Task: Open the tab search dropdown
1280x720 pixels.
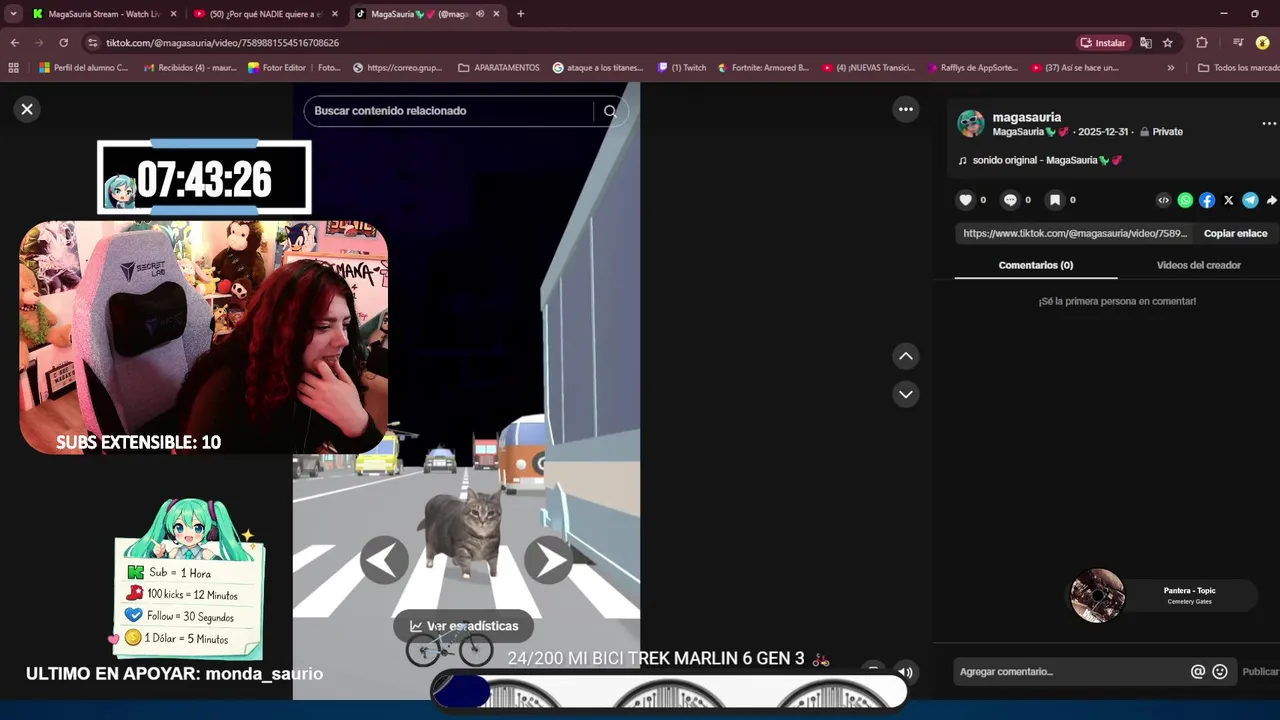Action: 13,14
